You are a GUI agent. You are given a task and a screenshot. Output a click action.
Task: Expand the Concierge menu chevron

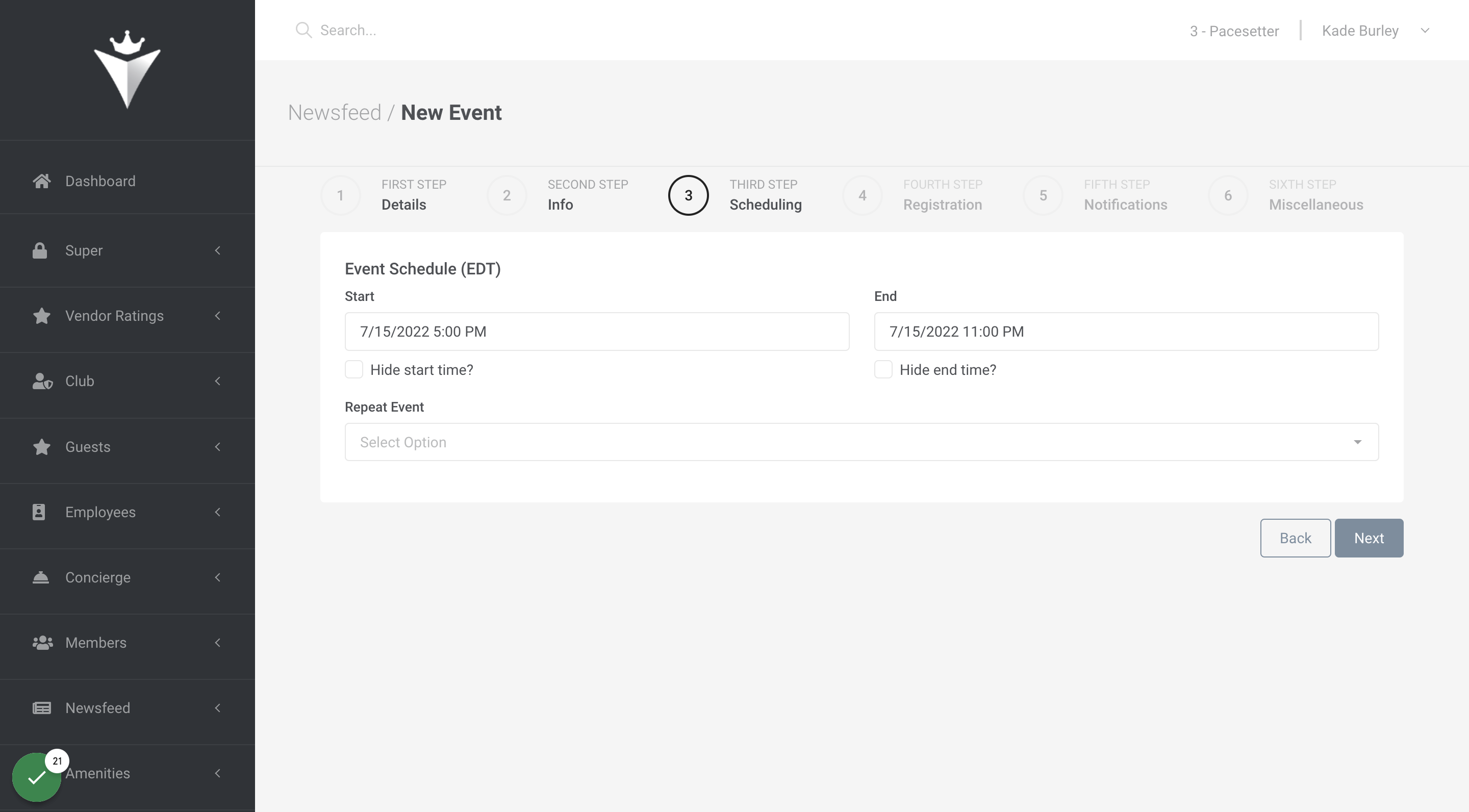click(217, 577)
